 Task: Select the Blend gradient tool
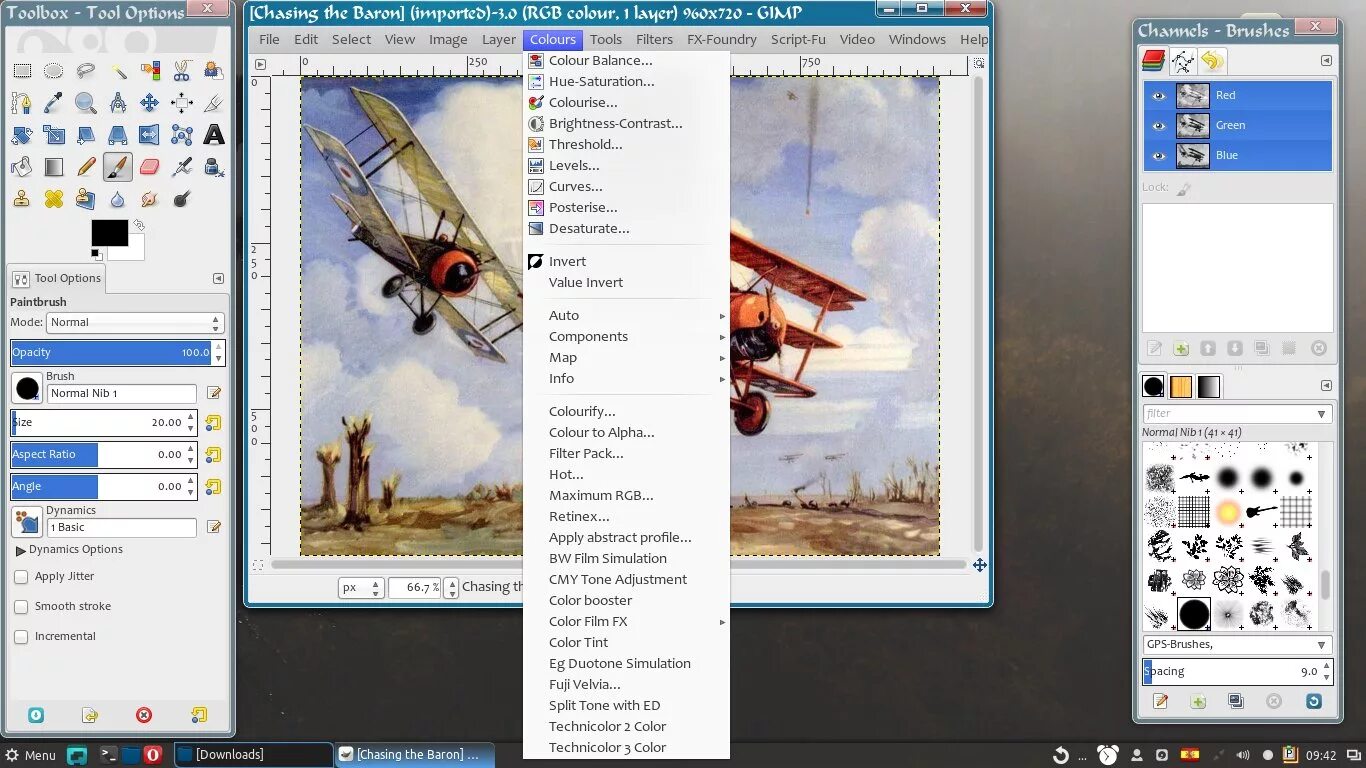54,167
